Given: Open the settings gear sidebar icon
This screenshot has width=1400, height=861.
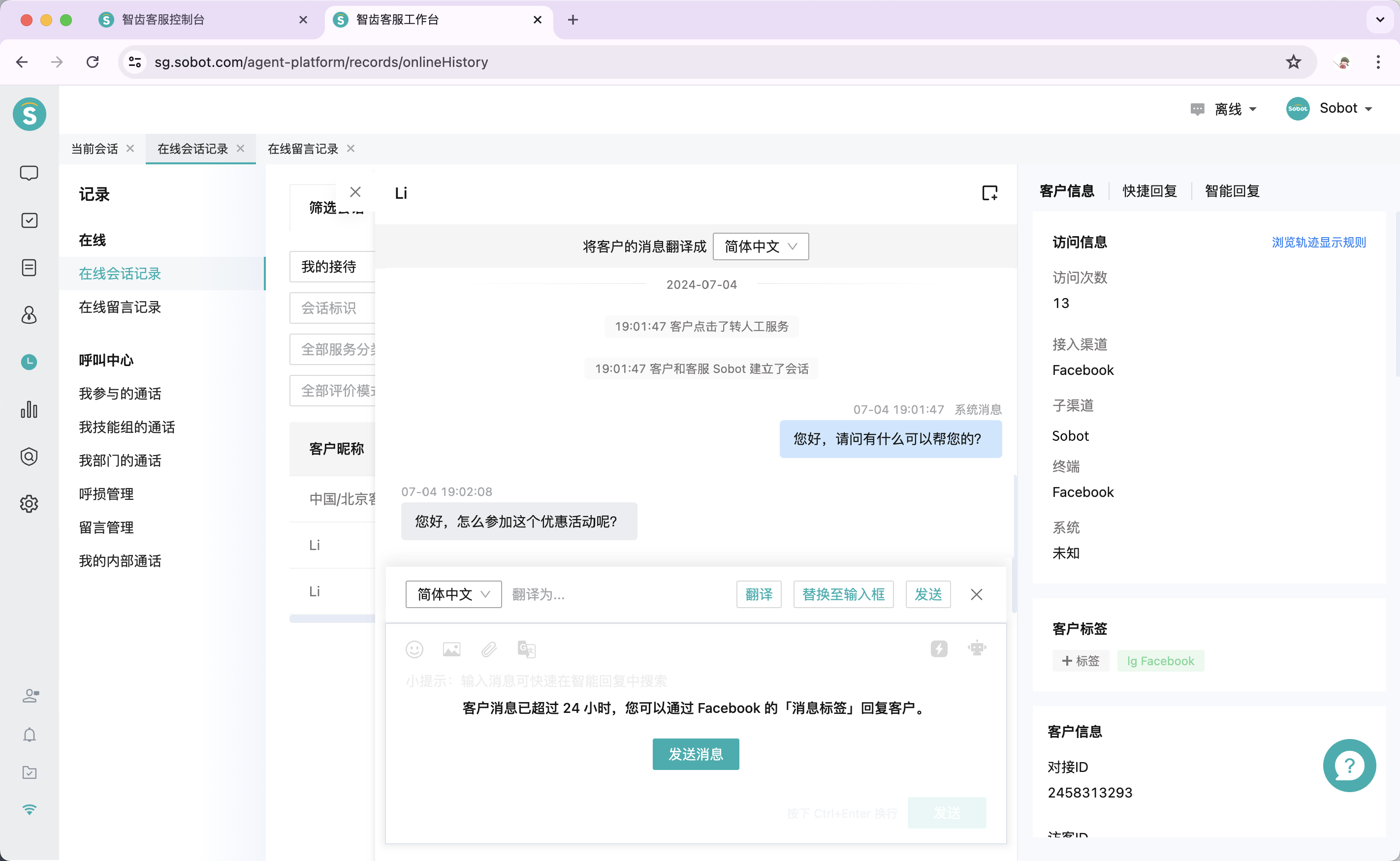Looking at the screenshot, I should click(x=29, y=503).
